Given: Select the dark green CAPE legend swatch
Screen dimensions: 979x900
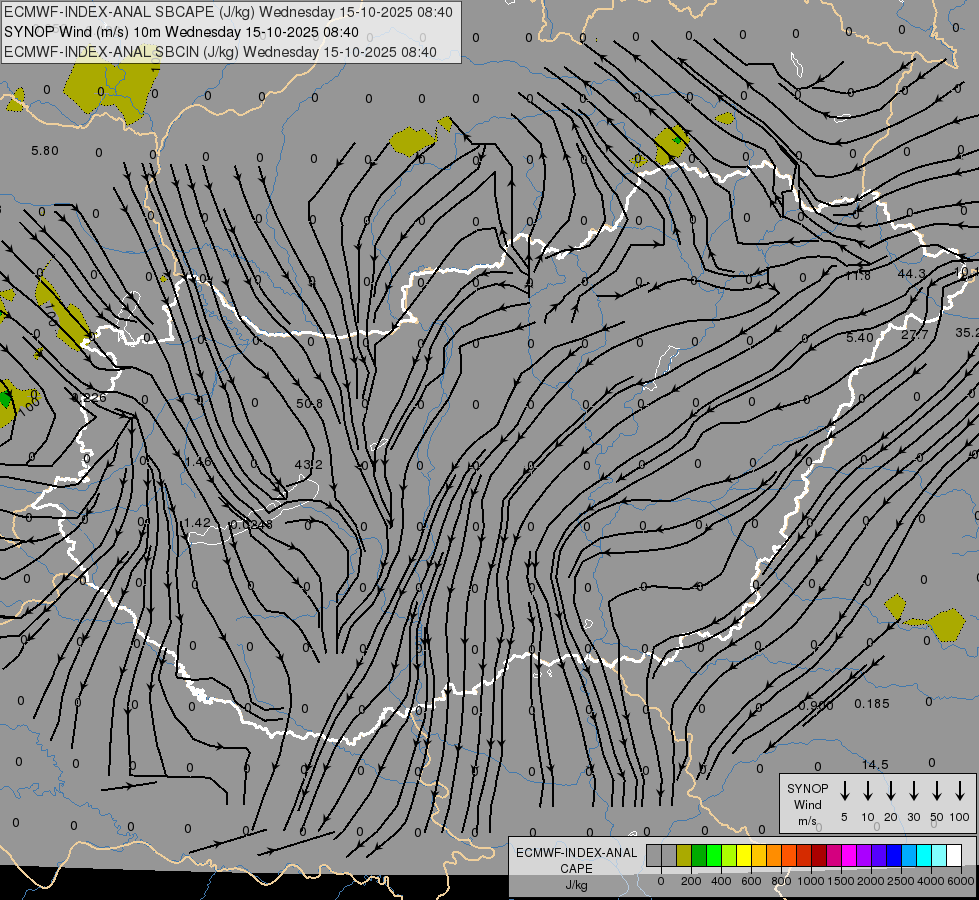Looking at the screenshot, I should point(699,855).
